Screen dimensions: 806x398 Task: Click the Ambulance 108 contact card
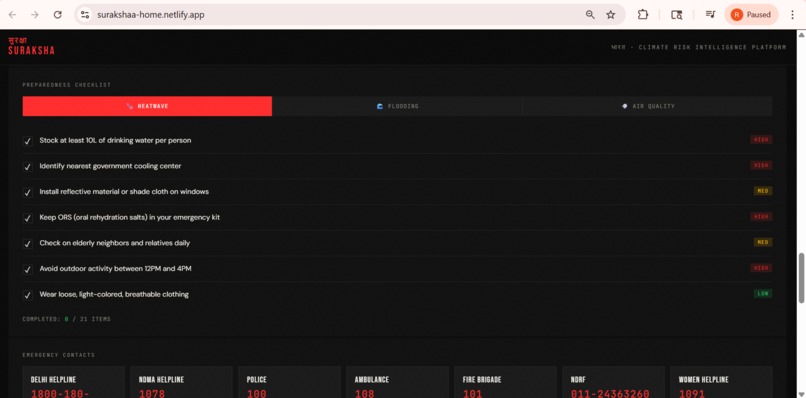point(397,382)
